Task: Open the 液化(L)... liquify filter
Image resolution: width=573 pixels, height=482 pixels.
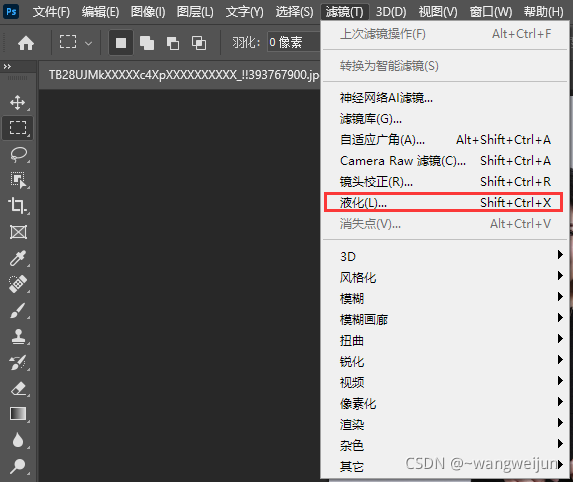Action: [443, 202]
